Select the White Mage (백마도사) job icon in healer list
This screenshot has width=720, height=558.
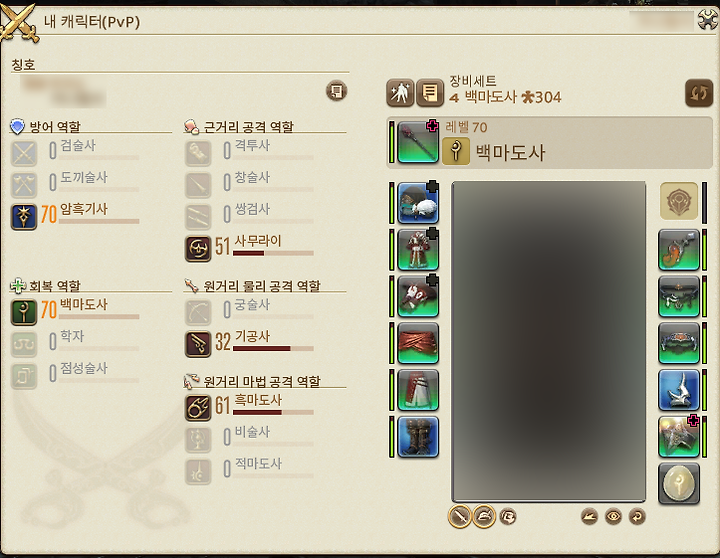pos(24,312)
